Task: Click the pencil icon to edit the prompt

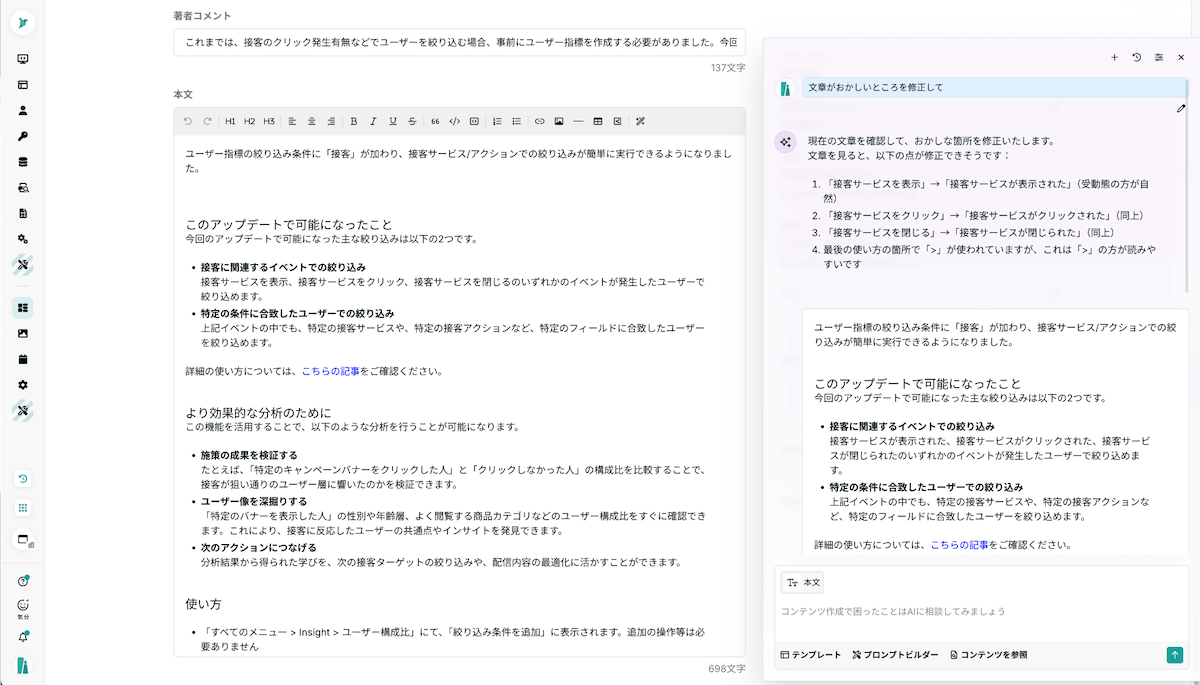Action: pos(1182,110)
